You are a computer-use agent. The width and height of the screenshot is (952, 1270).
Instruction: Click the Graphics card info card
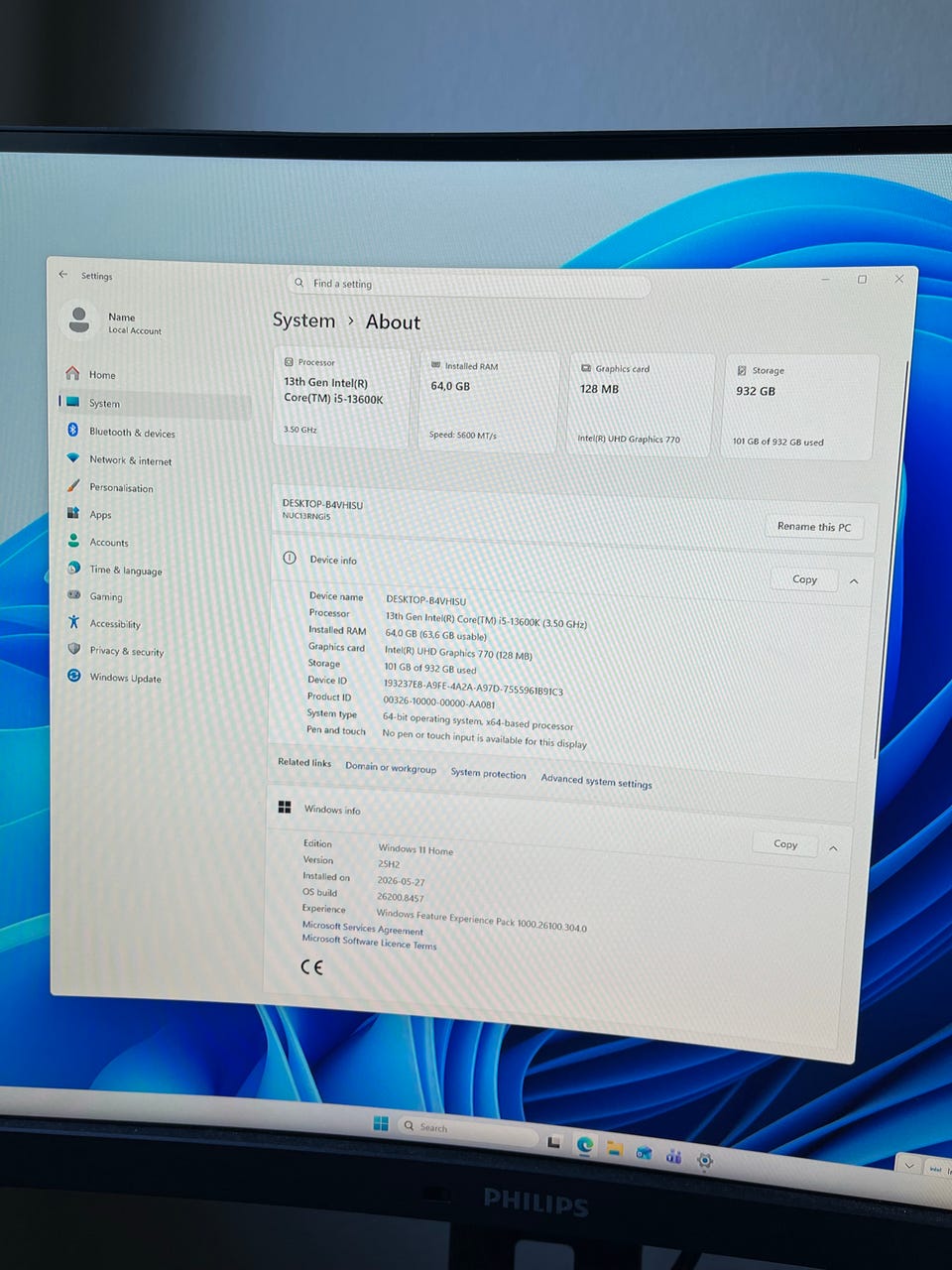point(640,404)
